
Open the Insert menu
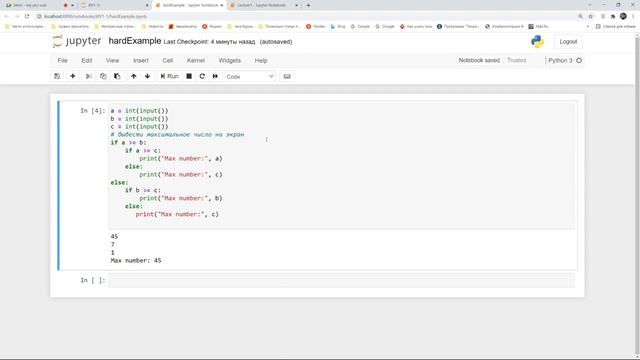point(140,60)
